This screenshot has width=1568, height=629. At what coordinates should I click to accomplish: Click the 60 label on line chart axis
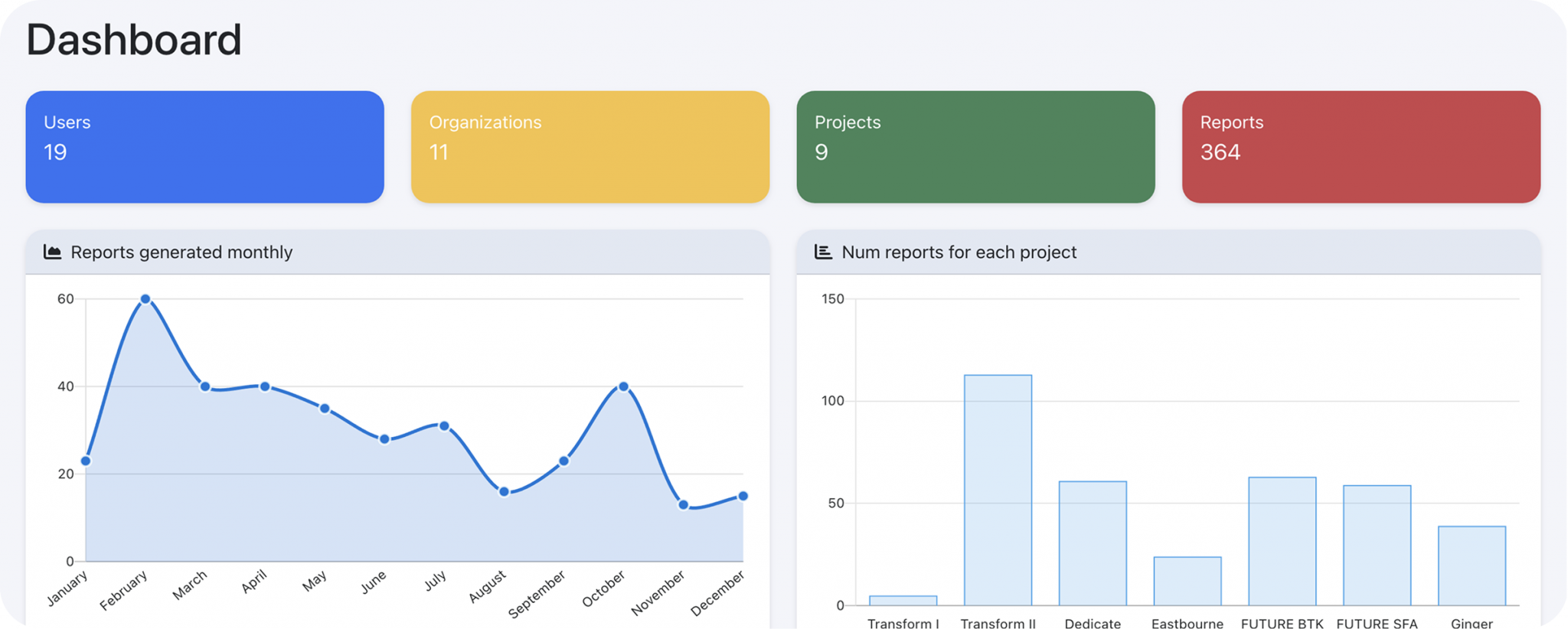[x=66, y=299]
